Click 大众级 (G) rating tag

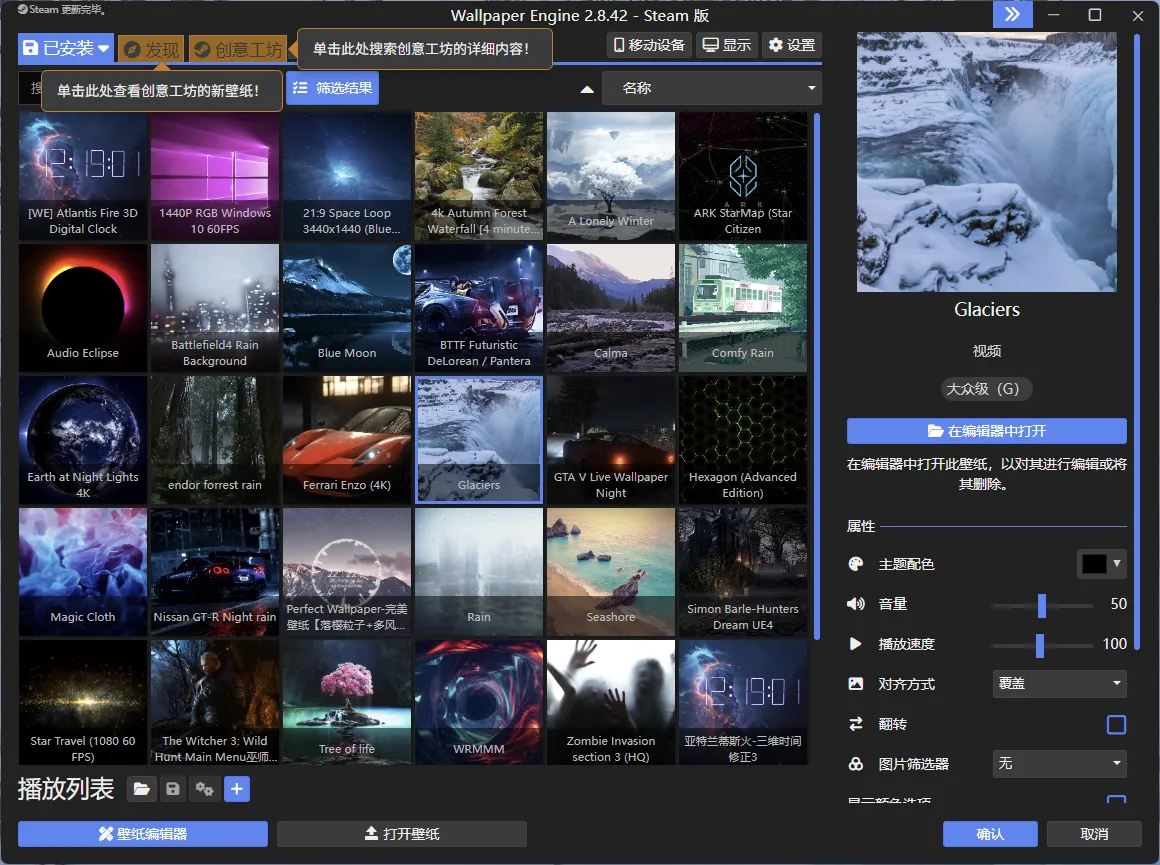(x=986, y=388)
